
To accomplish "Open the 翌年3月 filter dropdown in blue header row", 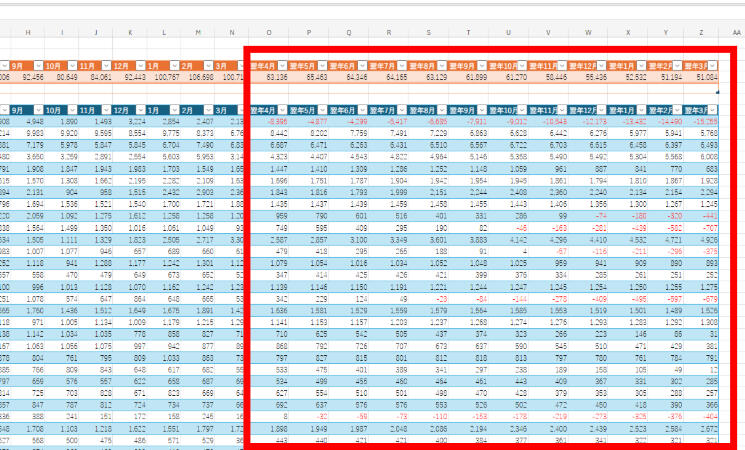I will coord(712,110).
